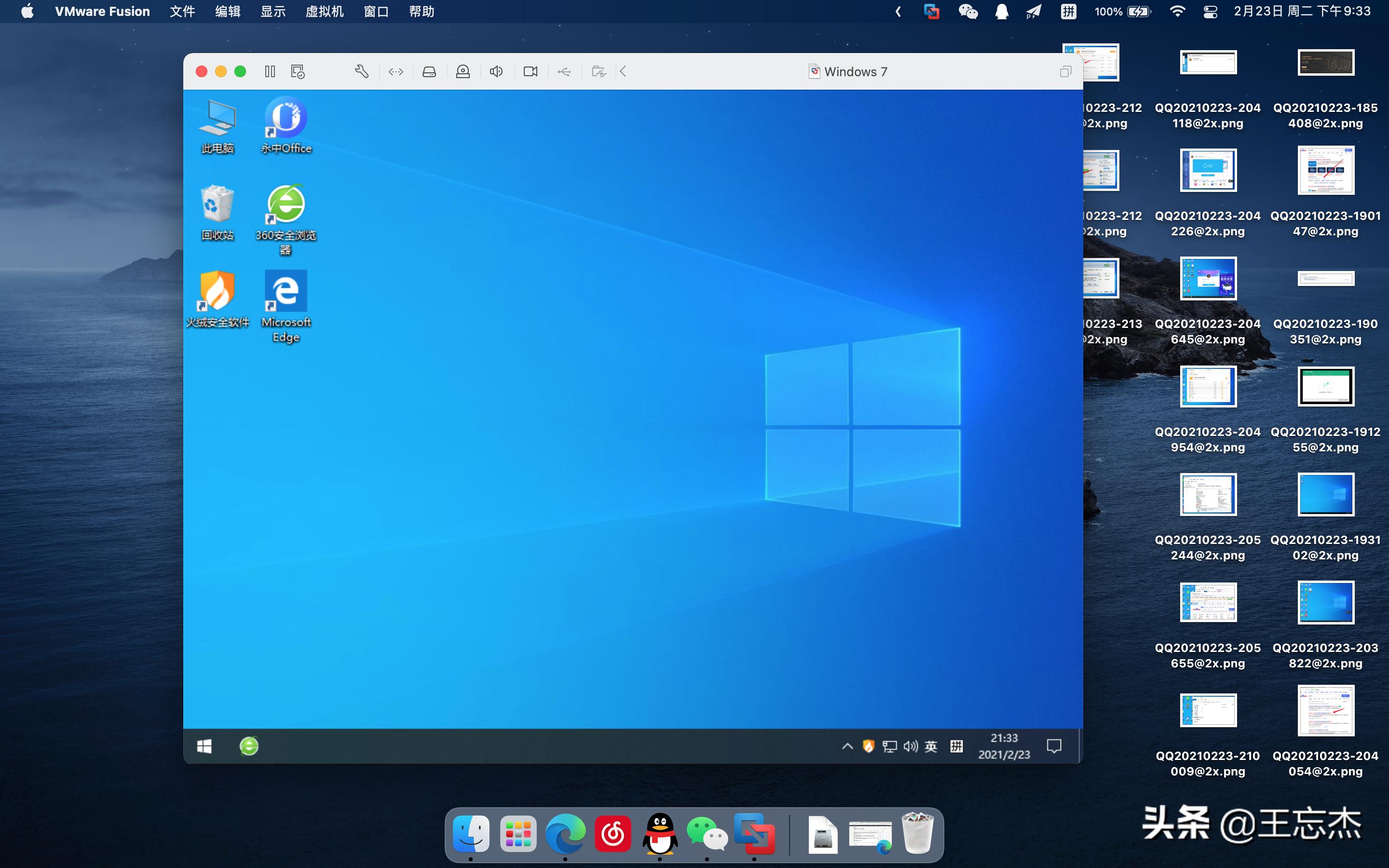Screen dimensions: 1389x868
Task: Open virtual machine settings wrench
Action: click(362, 71)
